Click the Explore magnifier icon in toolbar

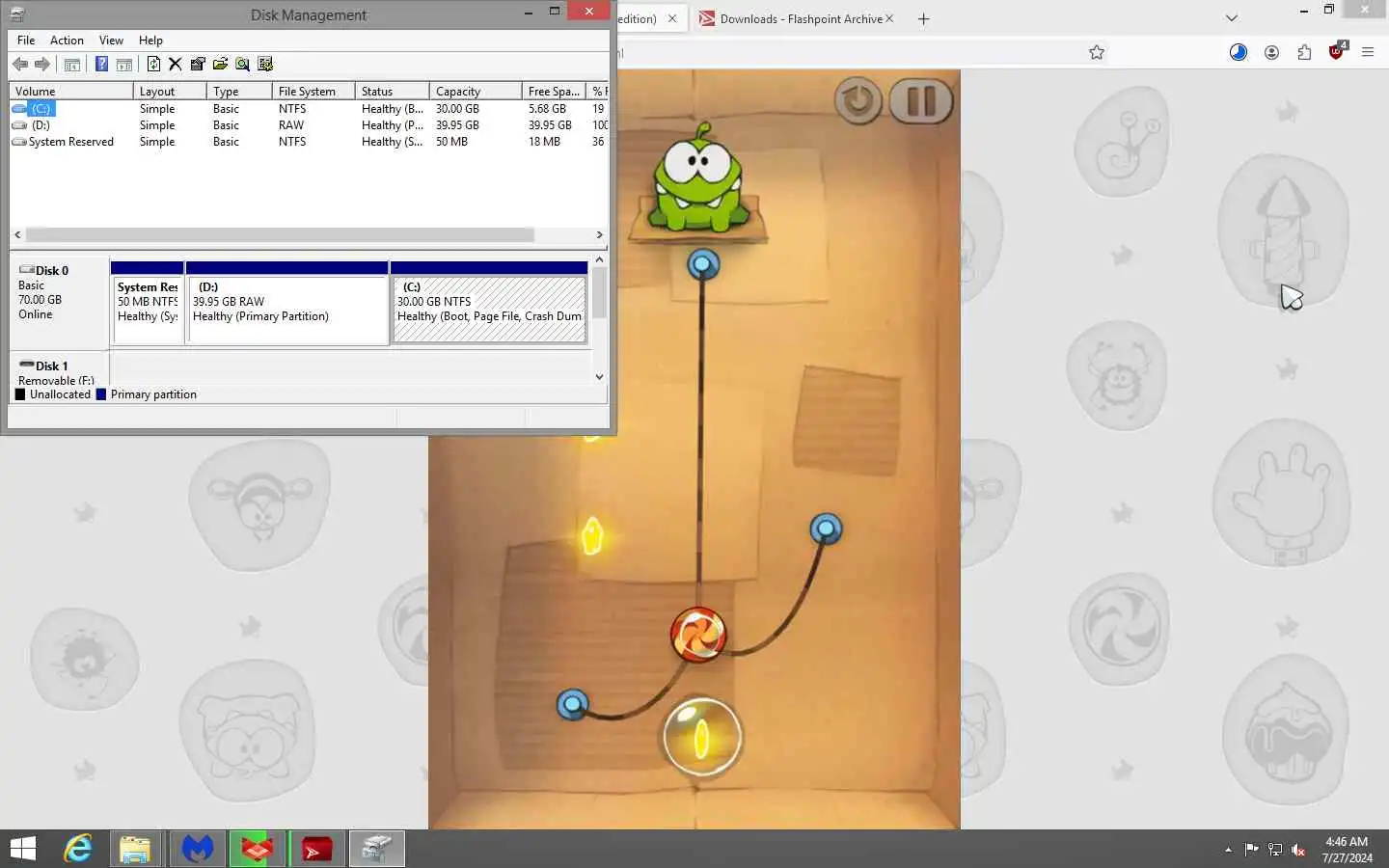click(x=242, y=64)
